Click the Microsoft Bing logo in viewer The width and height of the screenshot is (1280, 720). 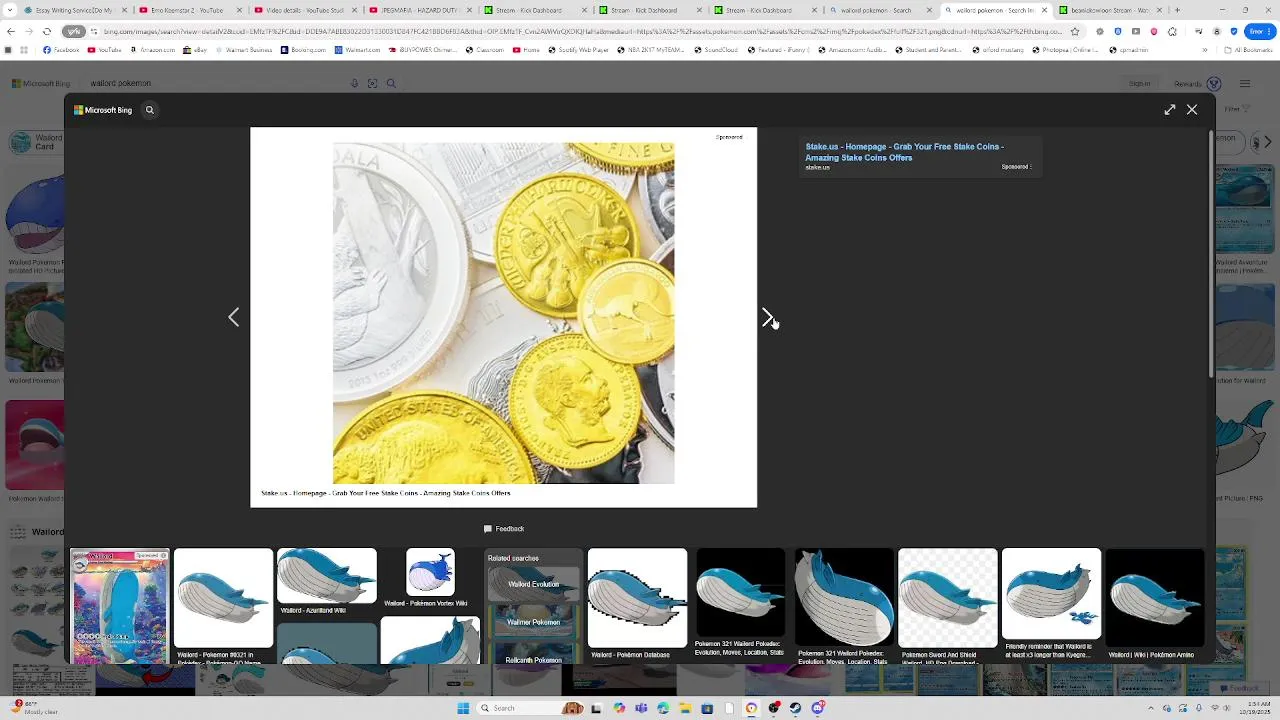point(103,110)
